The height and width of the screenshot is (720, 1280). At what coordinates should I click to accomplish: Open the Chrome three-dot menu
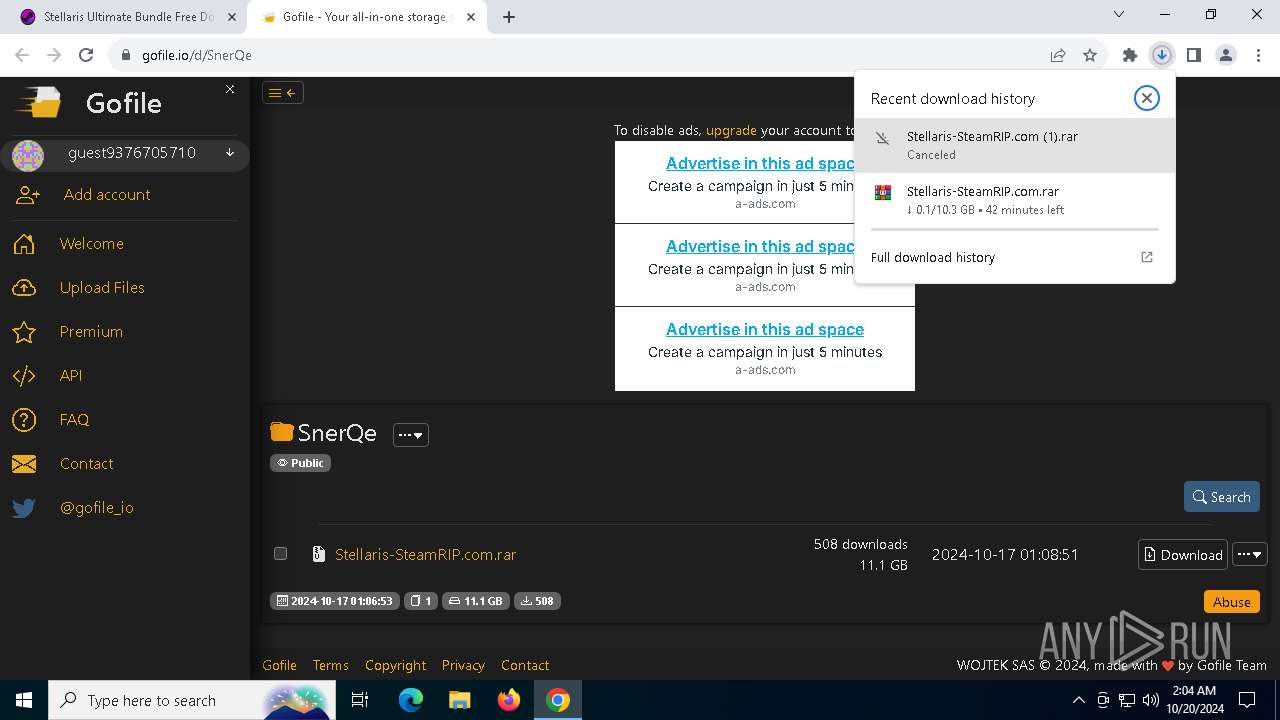tap(1257, 55)
